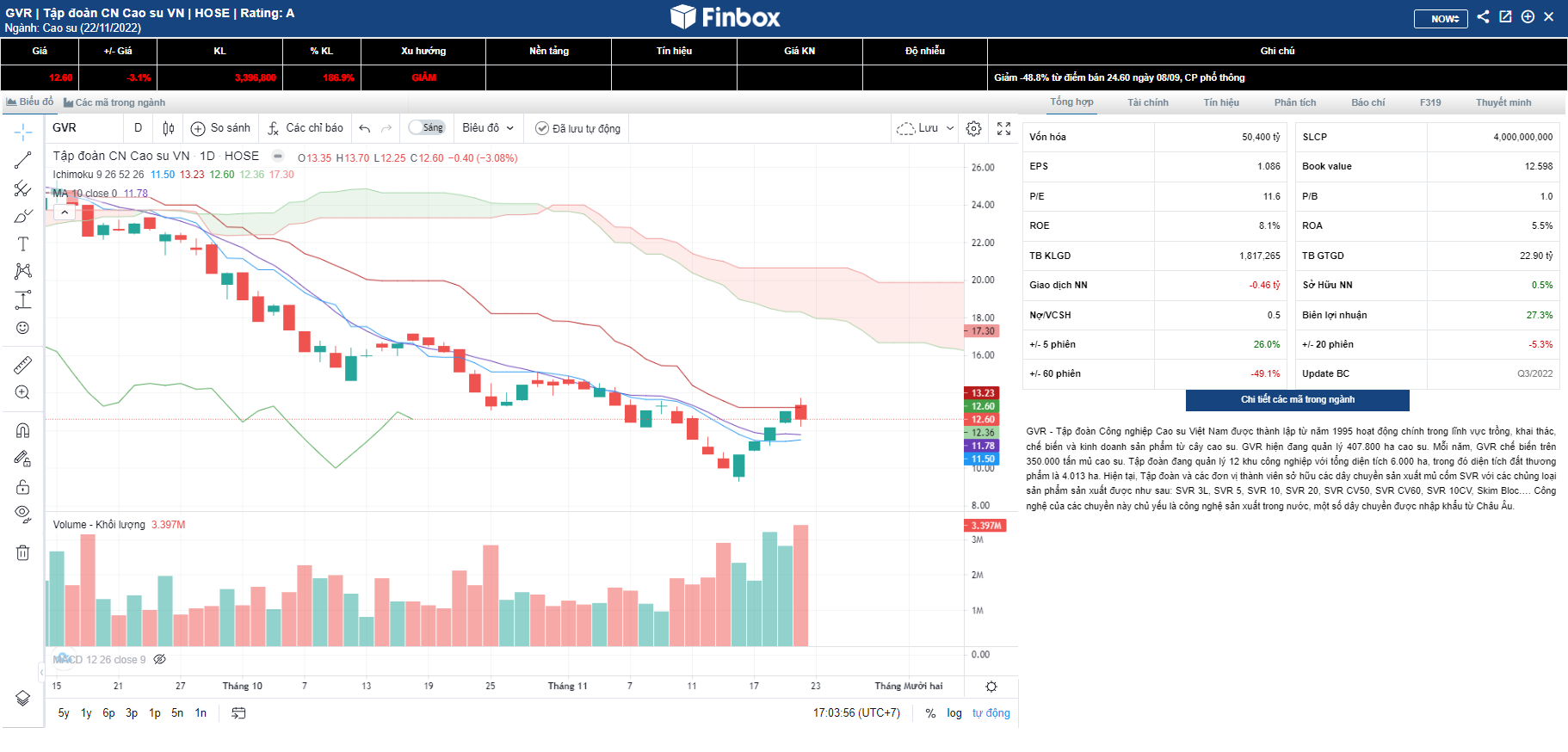Toggle percent scale mode
1568x752 pixels.
coord(930,713)
